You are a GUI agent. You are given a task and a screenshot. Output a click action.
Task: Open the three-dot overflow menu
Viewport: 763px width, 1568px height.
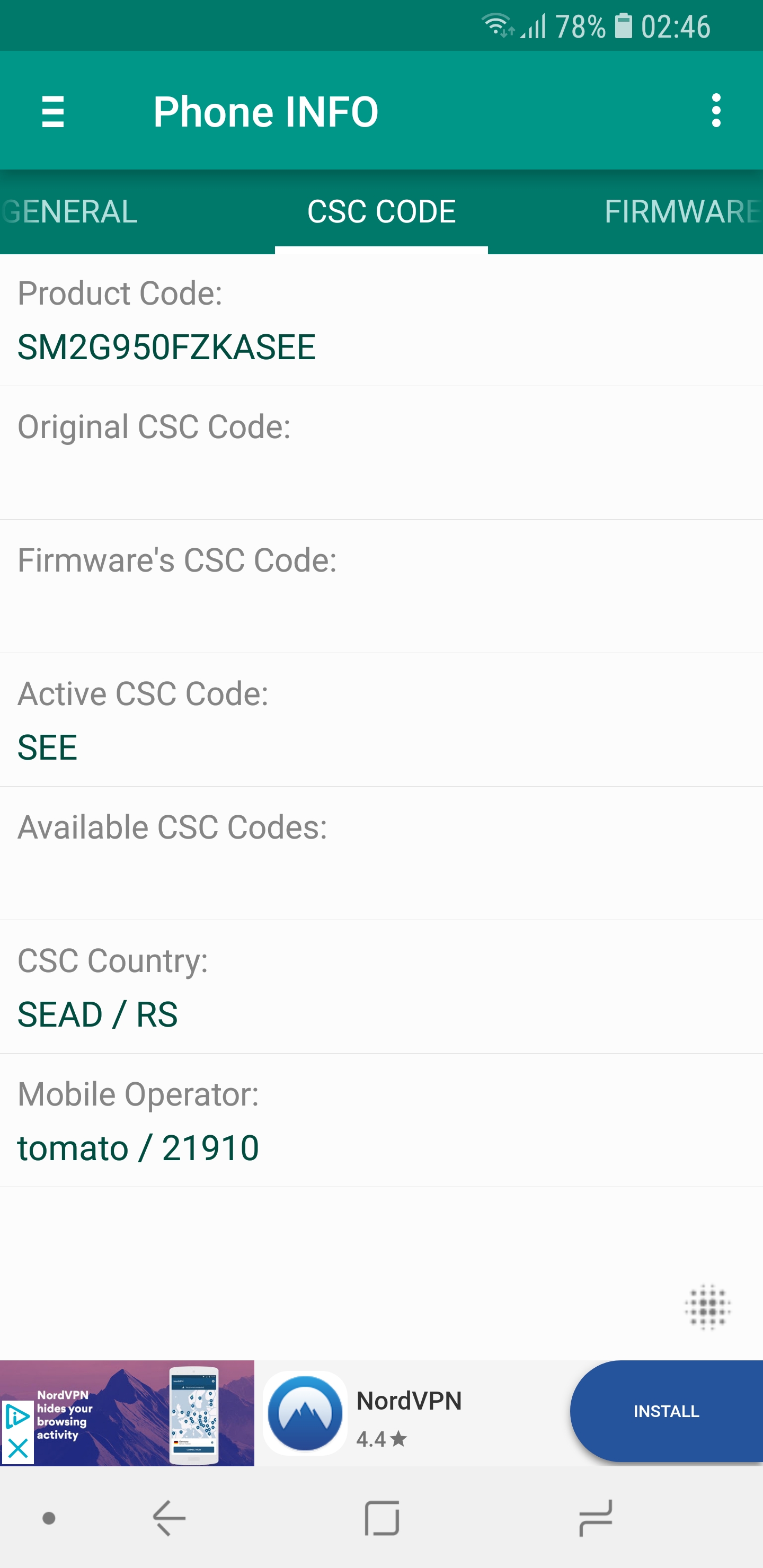[x=715, y=111]
